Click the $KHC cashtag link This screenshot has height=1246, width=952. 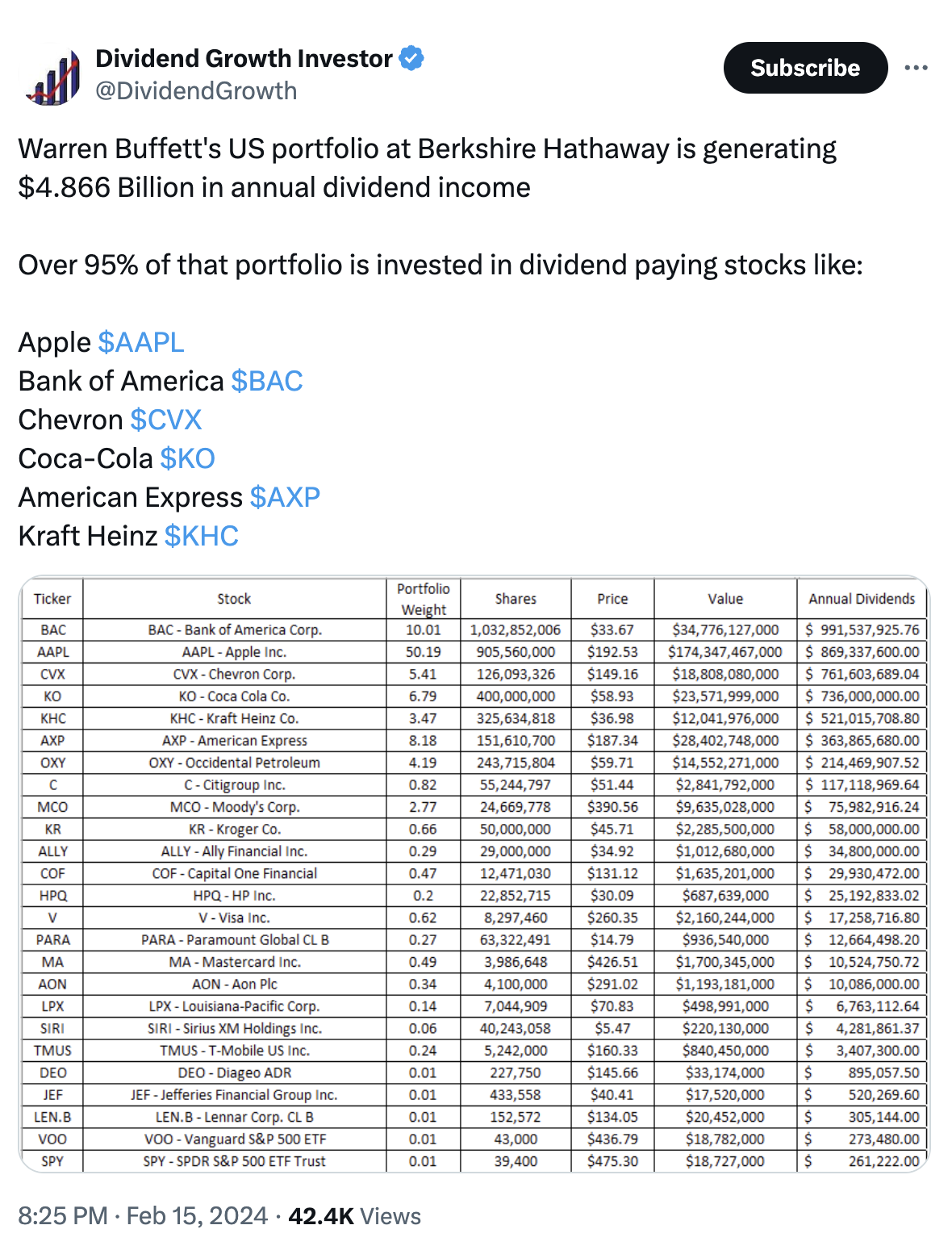tap(201, 536)
